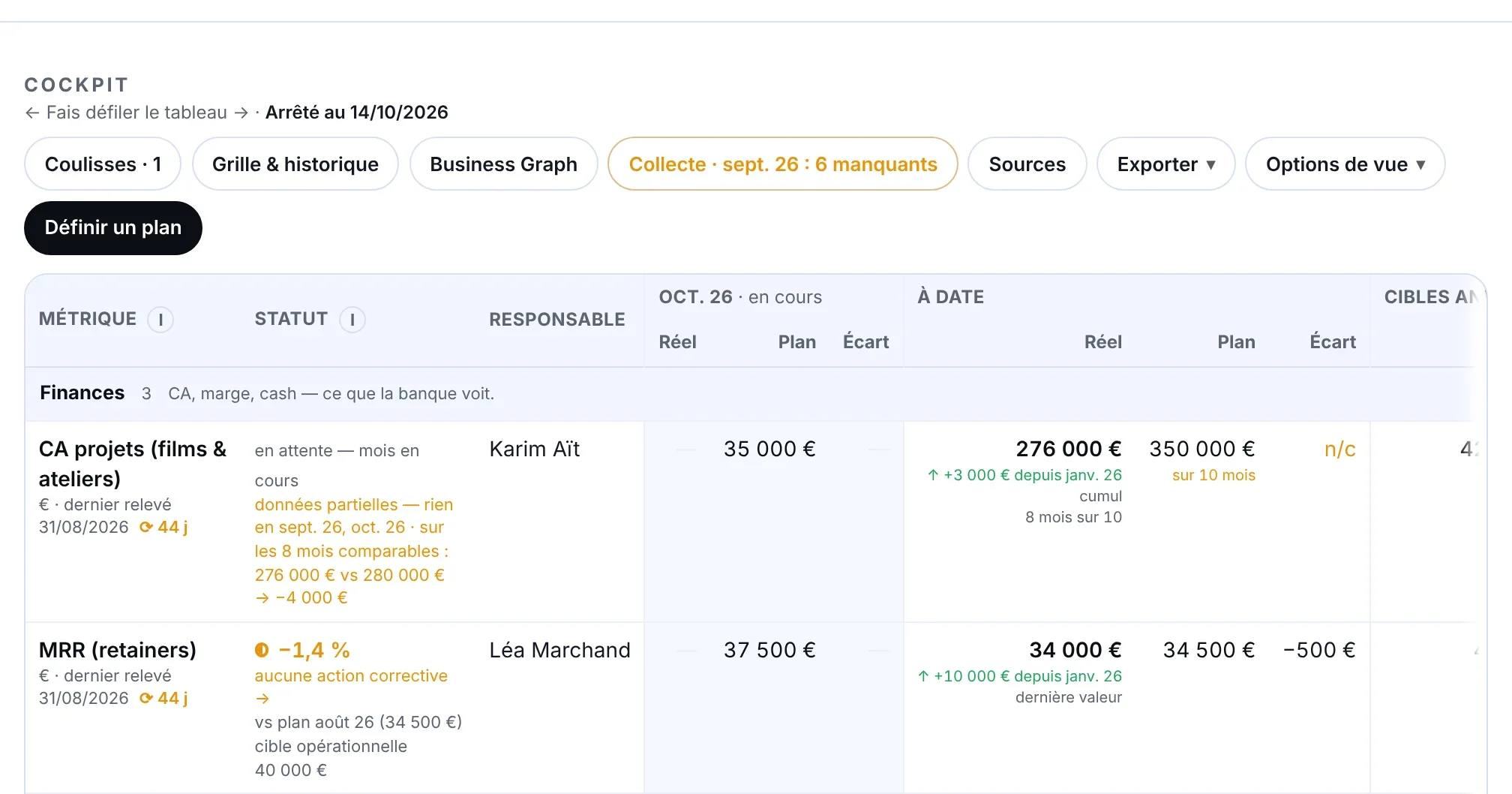Screen dimensions: 1512x794
Task: Open the Sources panel
Action: (x=1027, y=164)
